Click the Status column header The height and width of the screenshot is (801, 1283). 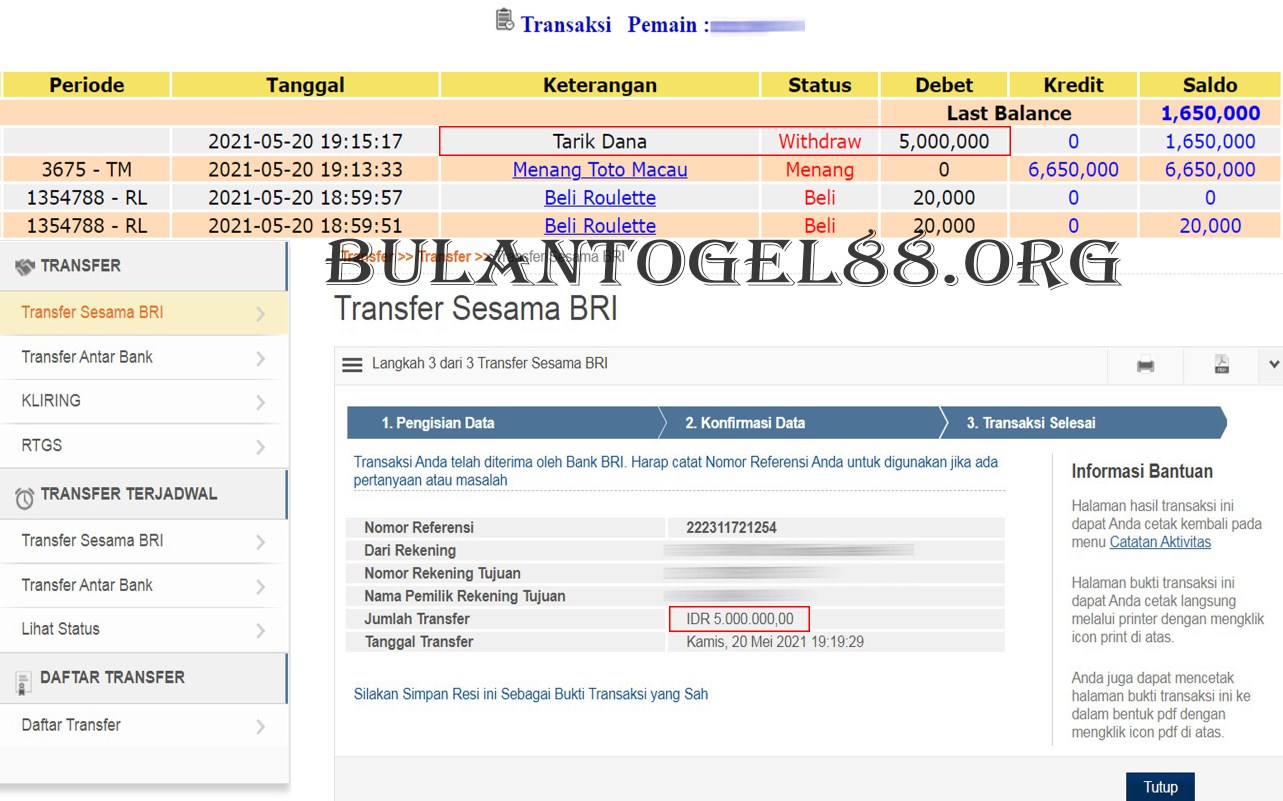tap(820, 85)
